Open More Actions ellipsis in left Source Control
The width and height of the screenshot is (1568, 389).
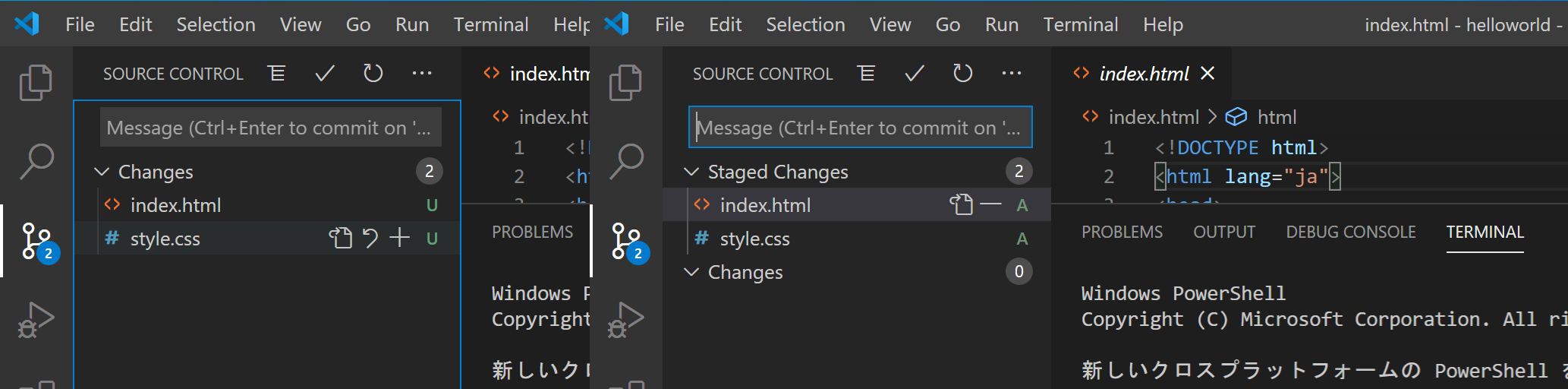(x=422, y=74)
